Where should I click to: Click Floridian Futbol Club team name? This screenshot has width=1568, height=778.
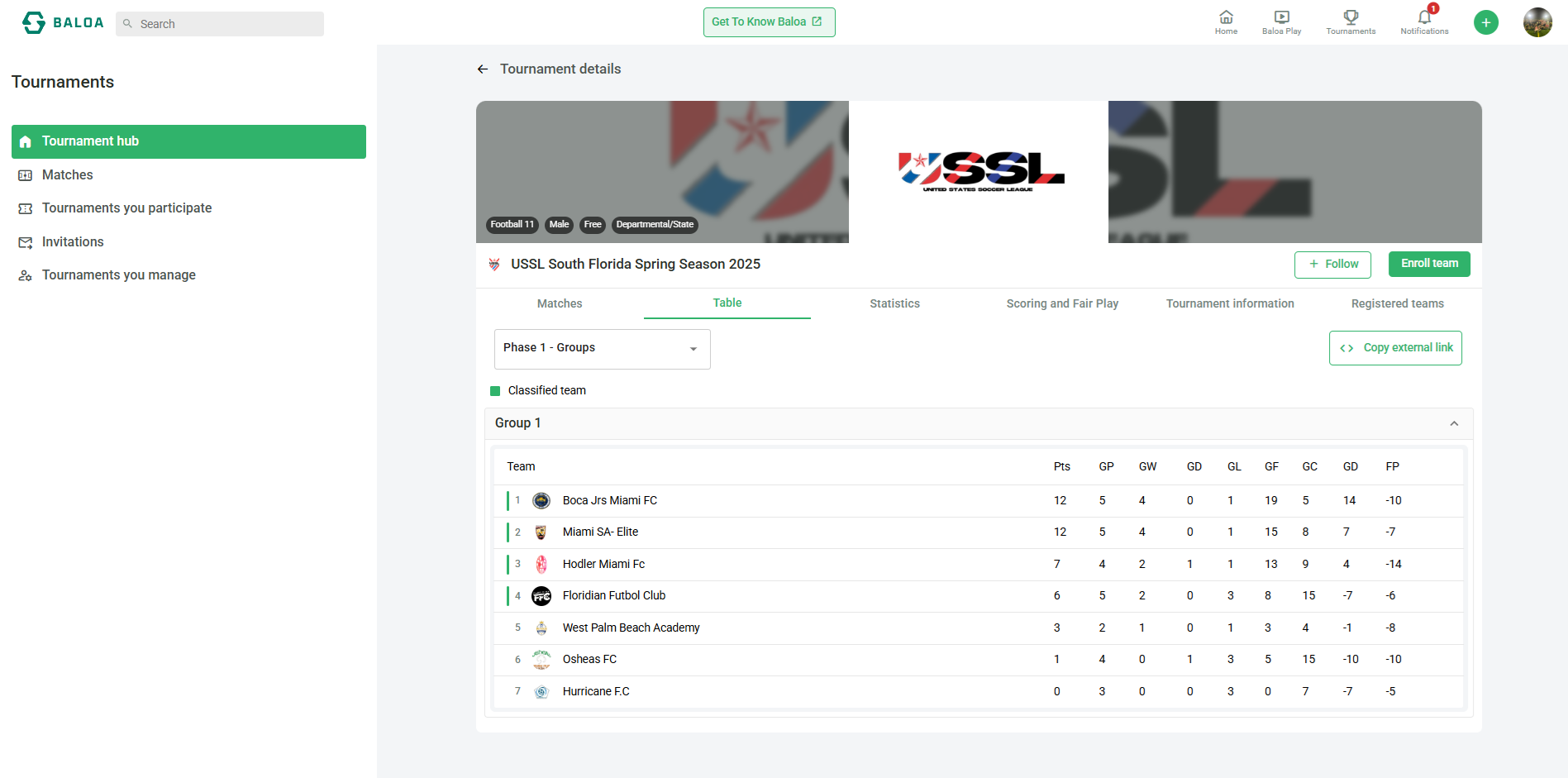pyautogui.click(x=614, y=596)
